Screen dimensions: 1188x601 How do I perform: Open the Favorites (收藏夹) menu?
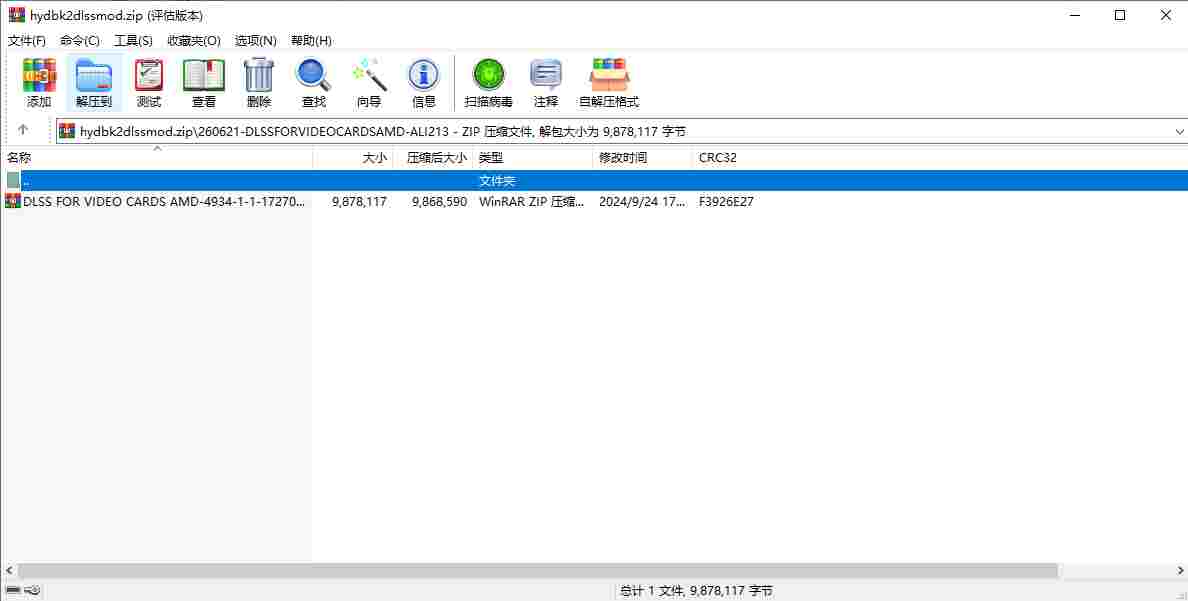coord(194,40)
